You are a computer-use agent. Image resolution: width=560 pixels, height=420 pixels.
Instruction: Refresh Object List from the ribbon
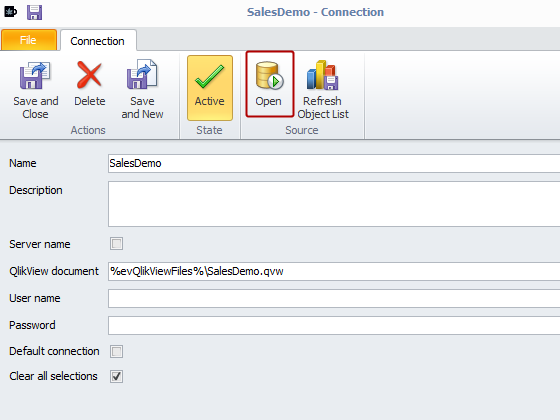click(x=323, y=90)
